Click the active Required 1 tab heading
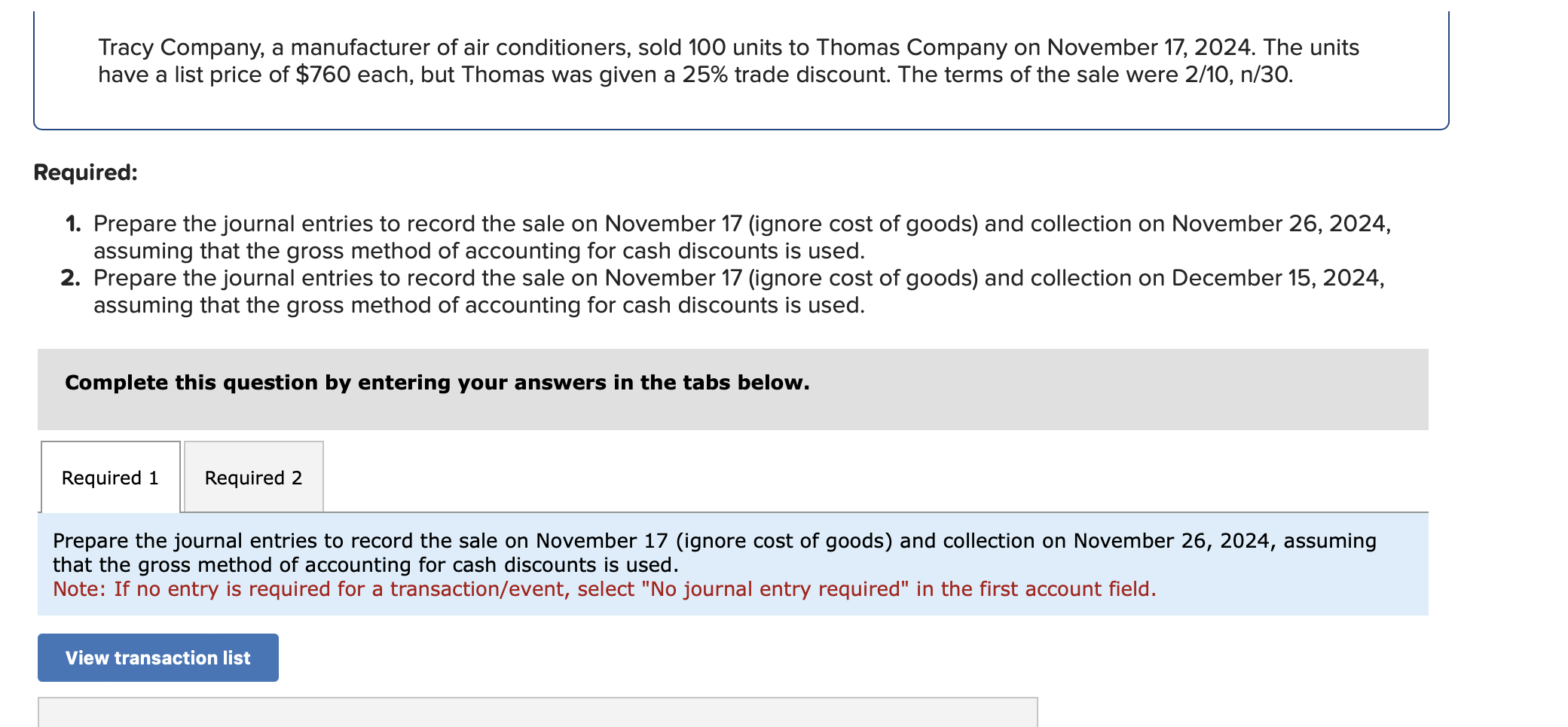1568x727 pixels. 109,477
